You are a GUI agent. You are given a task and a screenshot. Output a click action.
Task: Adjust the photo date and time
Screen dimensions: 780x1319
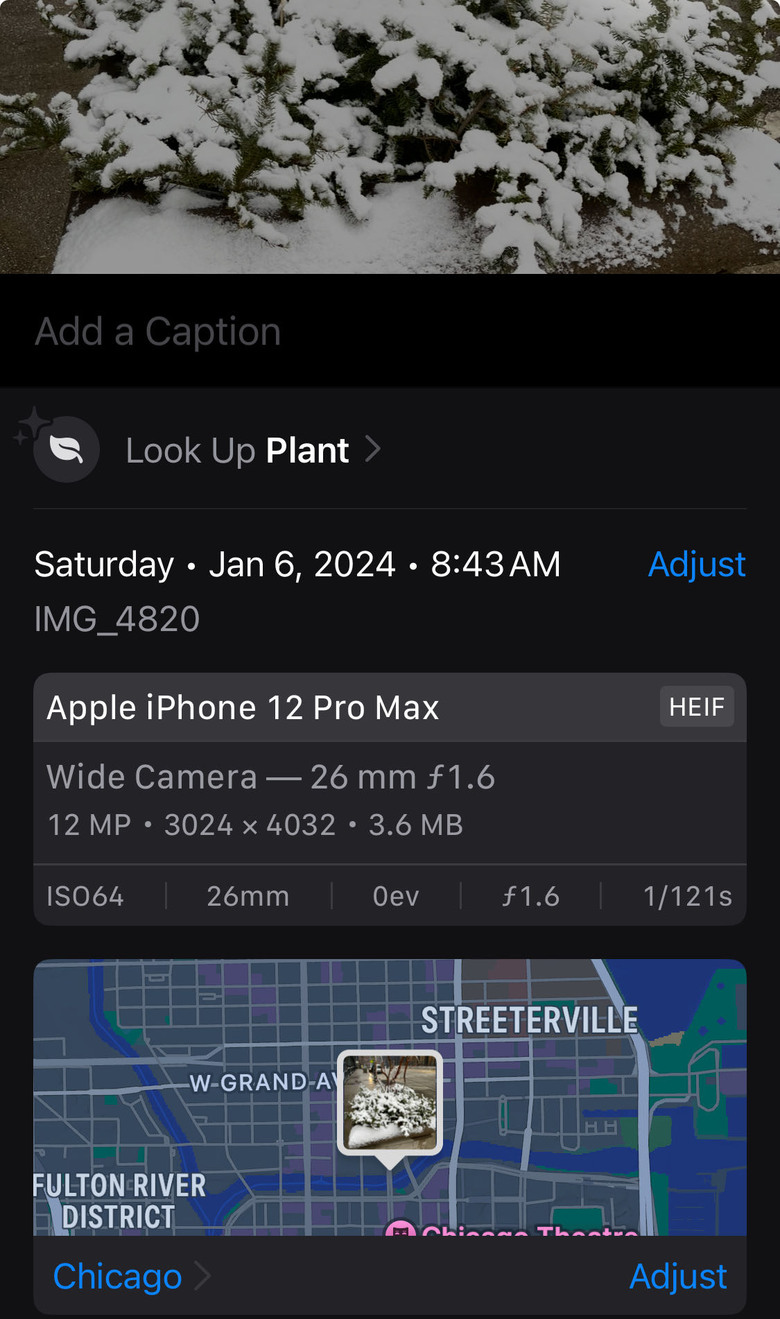pyautogui.click(x=697, y=564)
